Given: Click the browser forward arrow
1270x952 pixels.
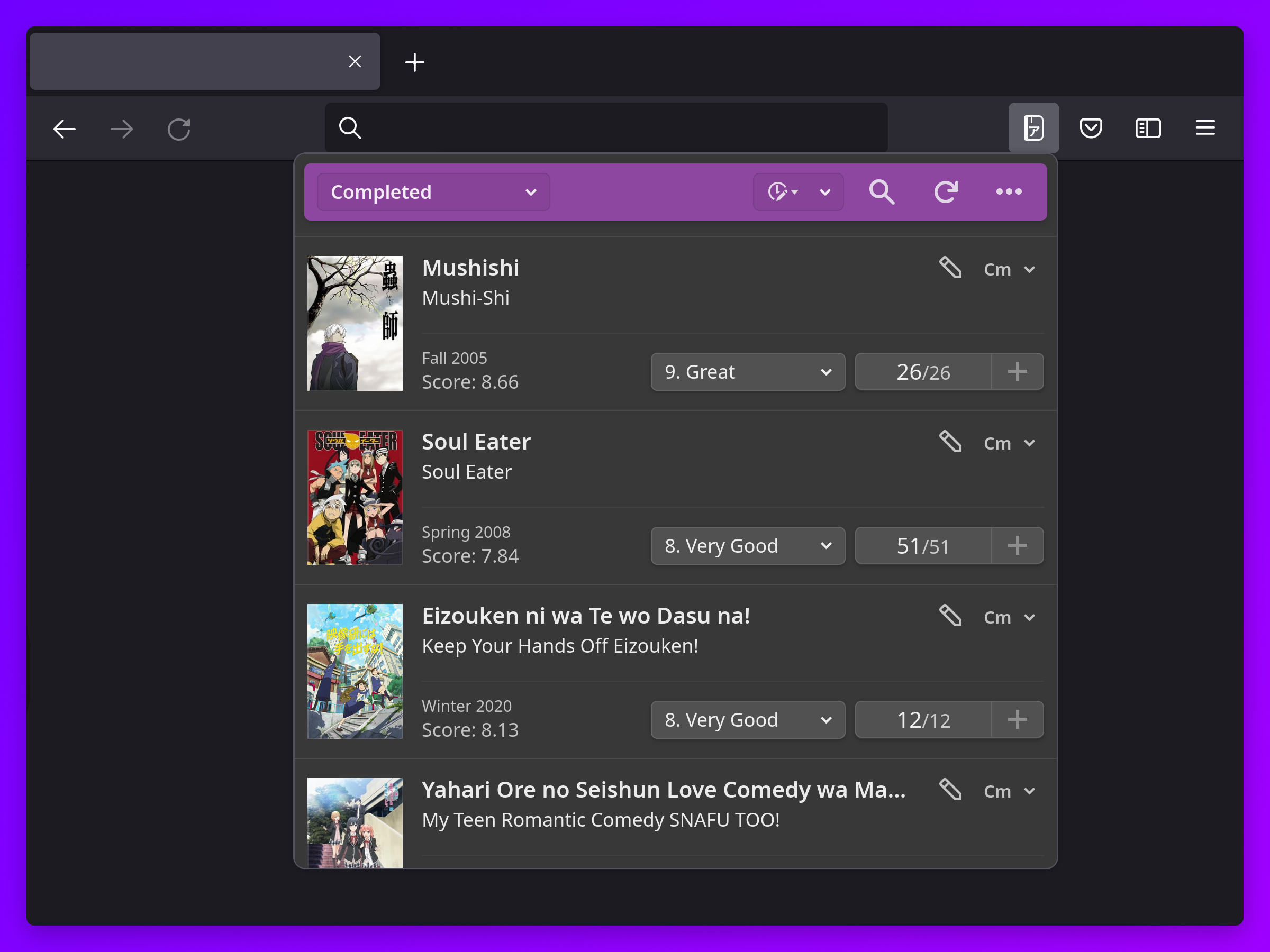Looking at the screenshot, I should point(121,129).
